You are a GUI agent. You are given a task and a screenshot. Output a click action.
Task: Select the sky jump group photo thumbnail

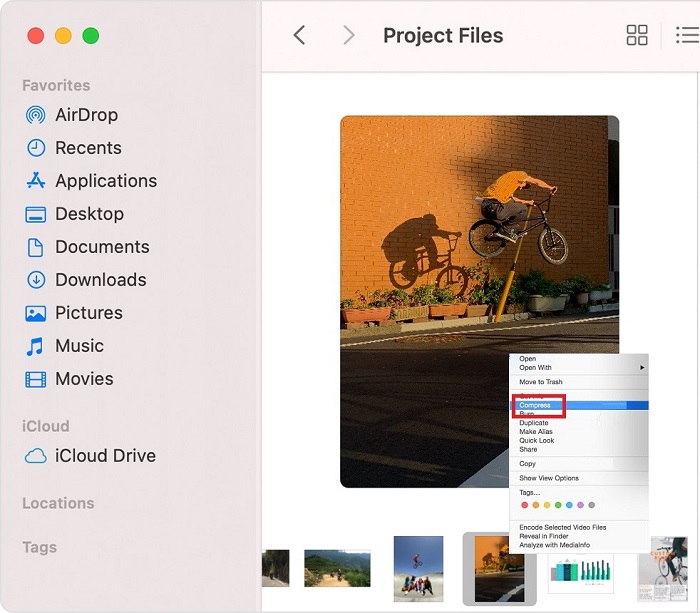coord(418,569)
